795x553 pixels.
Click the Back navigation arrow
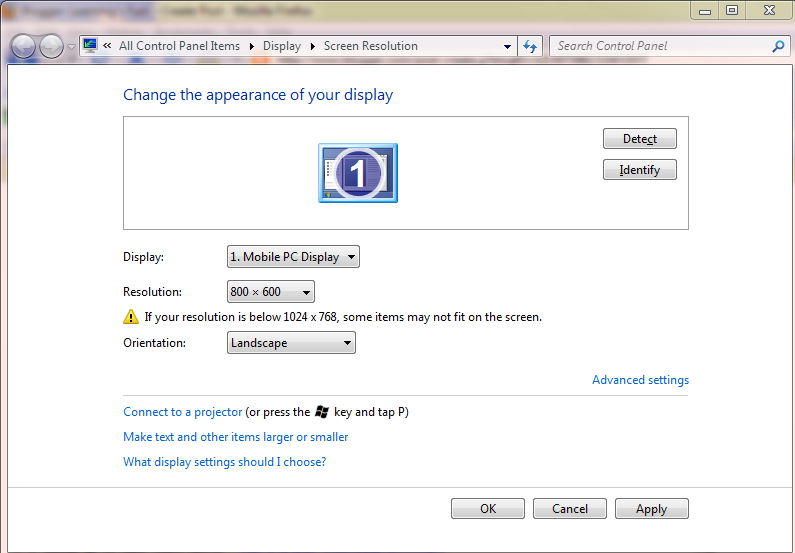(x=23, y=47)
